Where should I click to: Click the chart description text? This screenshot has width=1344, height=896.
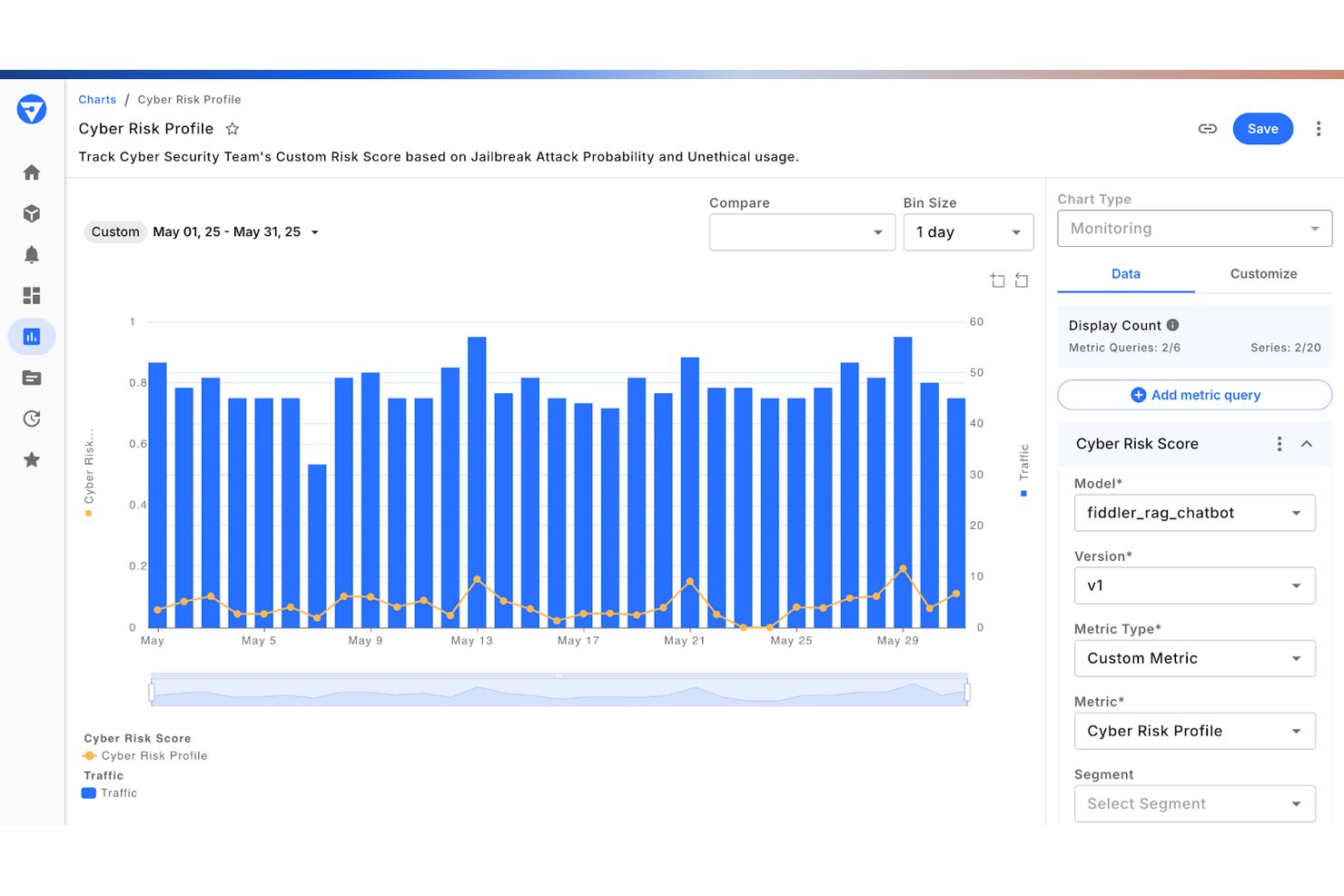click(x=439, y=157)
